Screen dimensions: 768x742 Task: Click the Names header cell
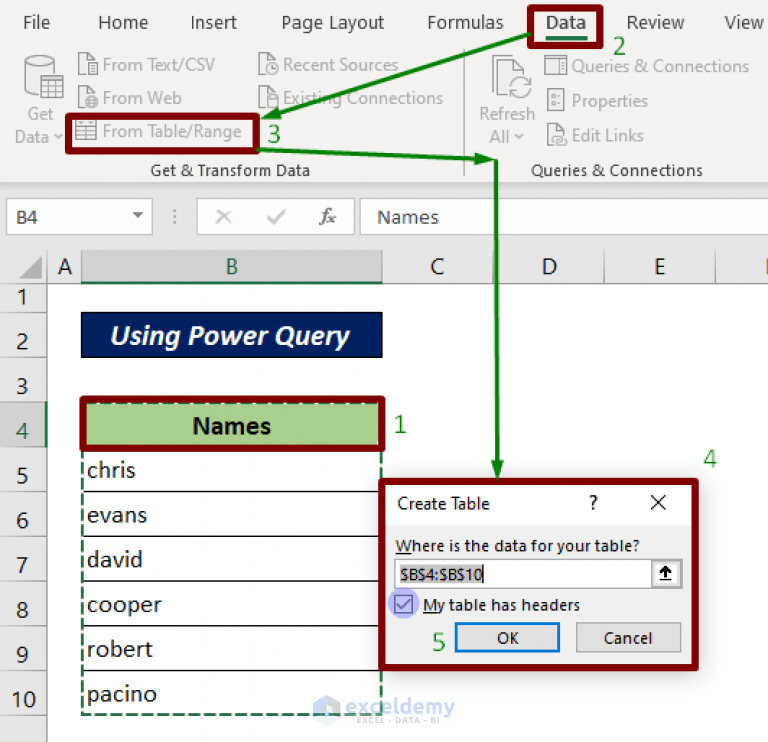(x=232, y=424)
